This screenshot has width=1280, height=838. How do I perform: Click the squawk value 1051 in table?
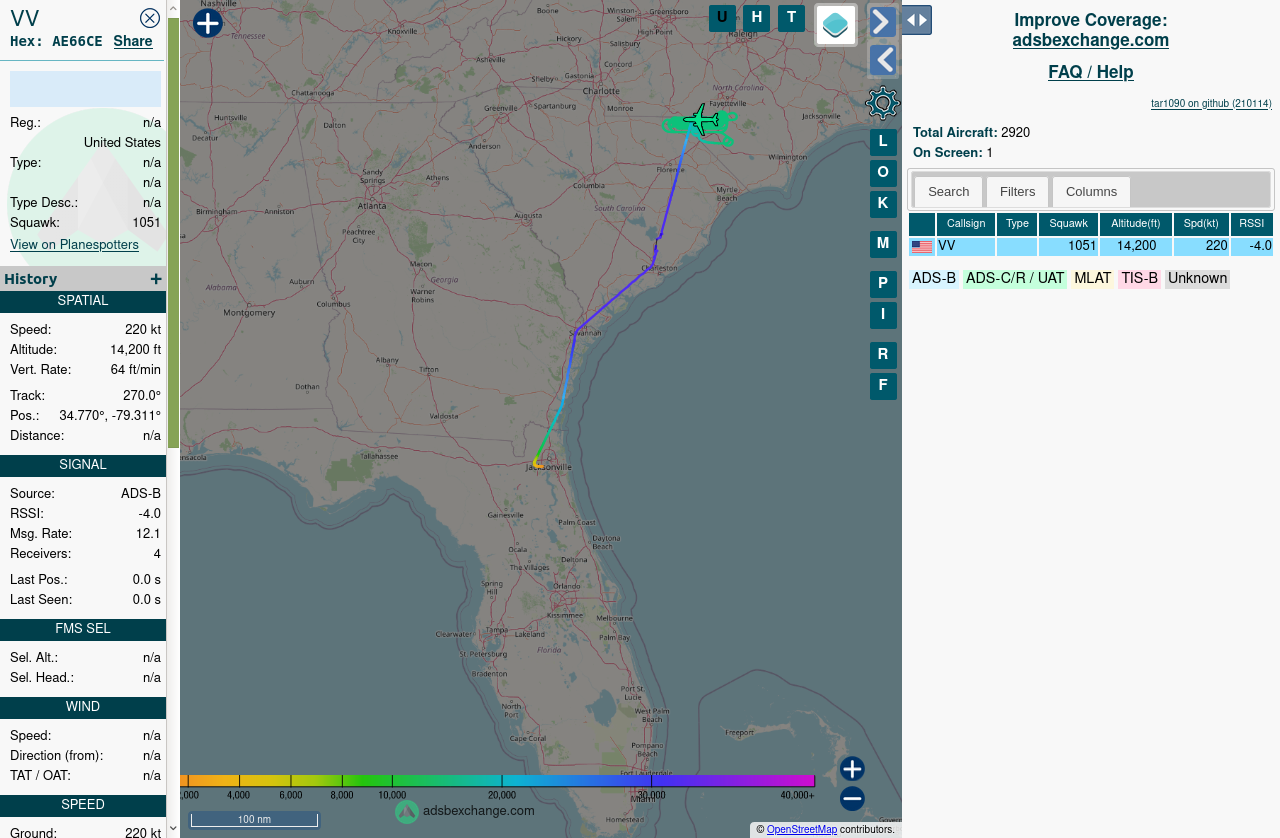1082,246
